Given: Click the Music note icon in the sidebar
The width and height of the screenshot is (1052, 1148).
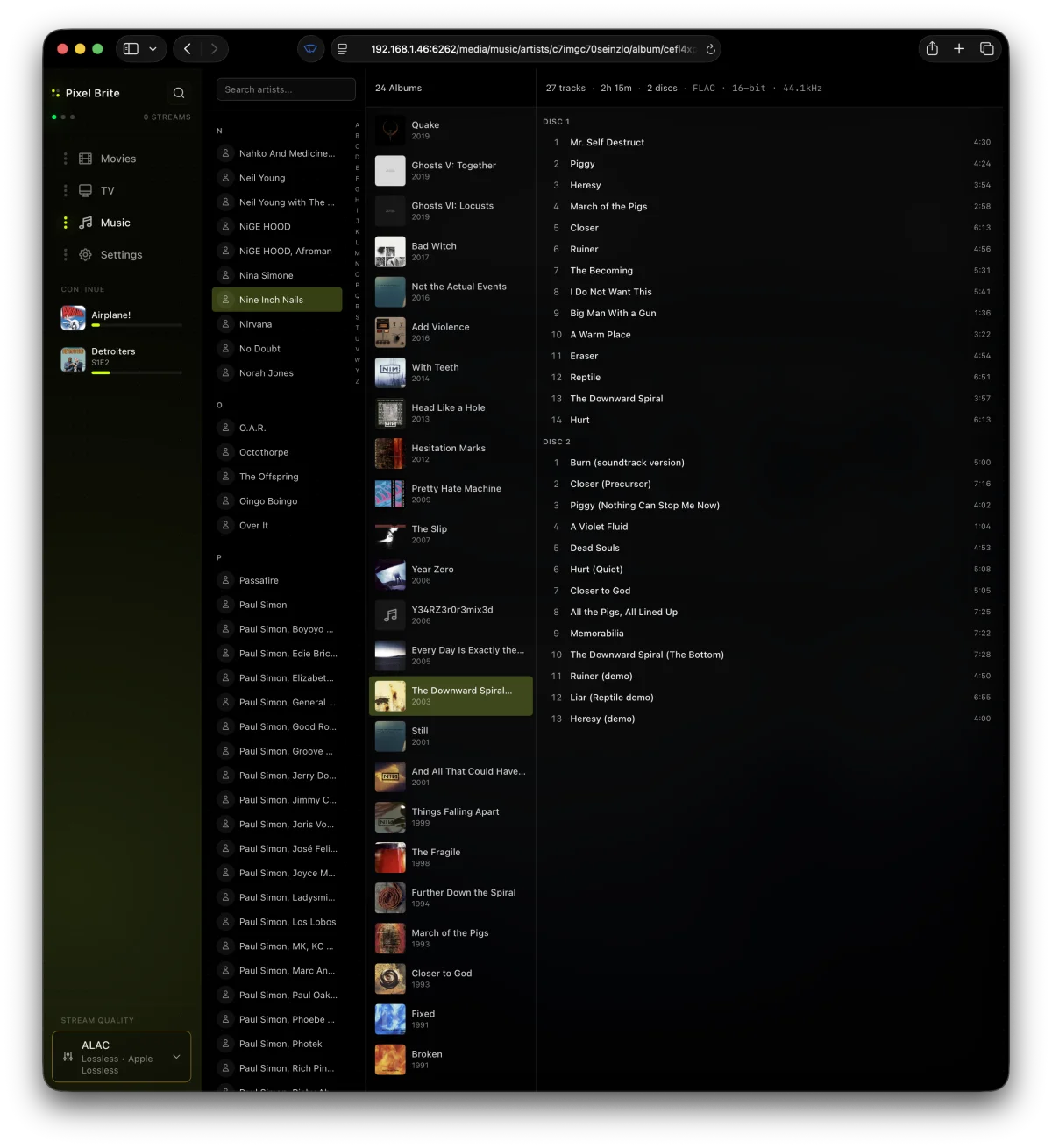Looking at the screenshot, I should tap(85, 223).
